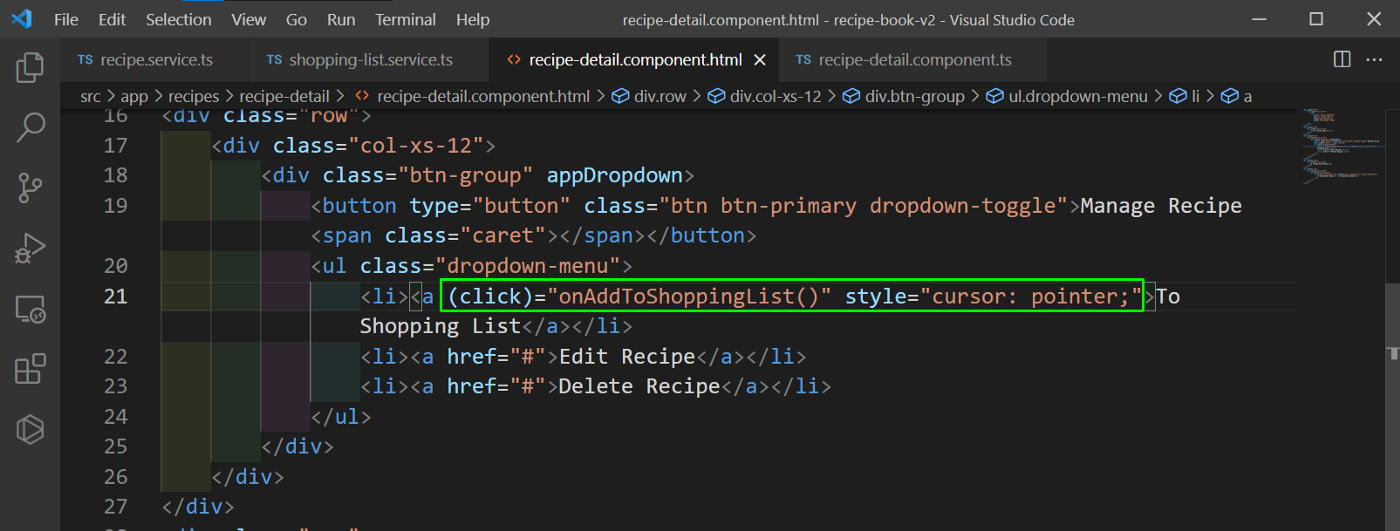
Task: Click 'Delete Recipe' text in code
Action: 640,386
